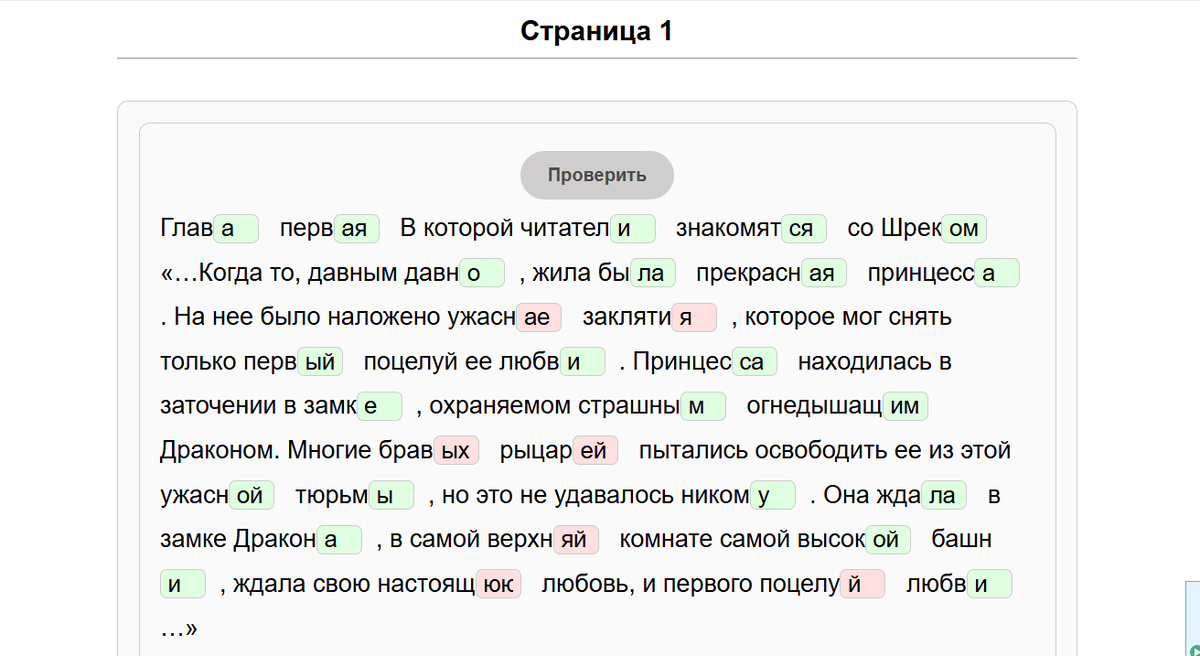Select the 'ом' field after 'Шрек'
This screenshot has width=1200, height=656.
[964, 229]
